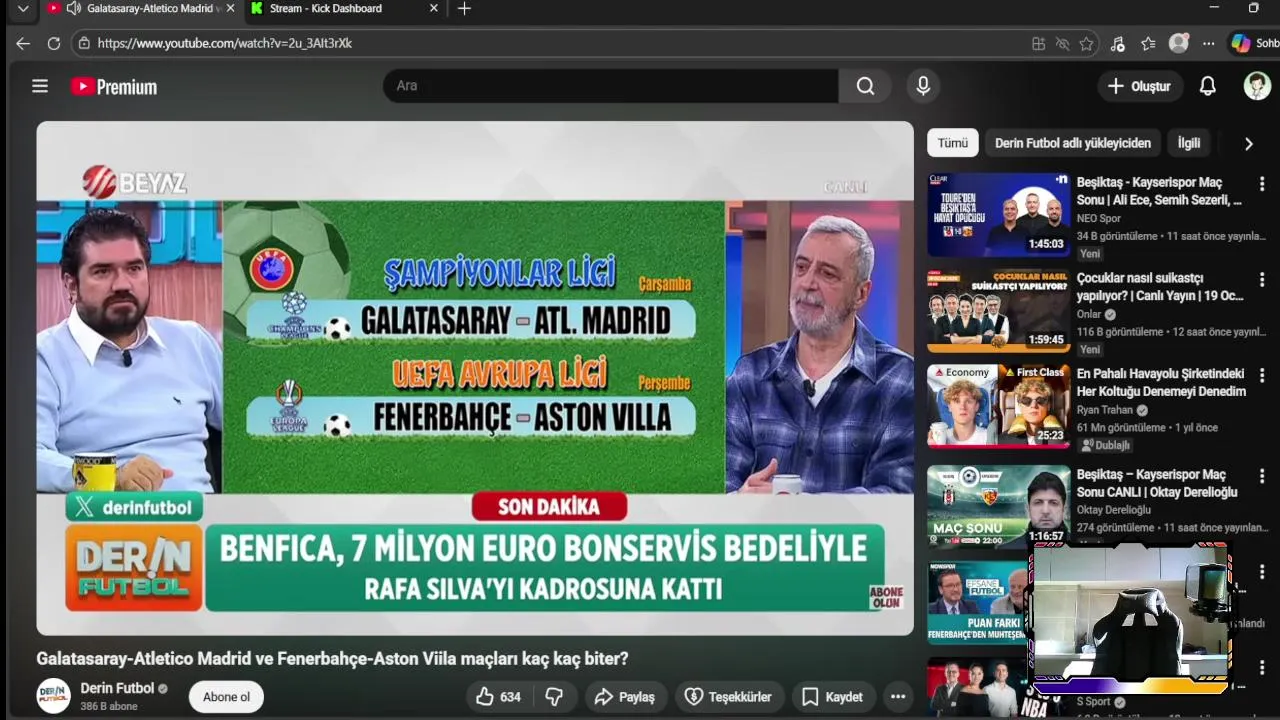
Task: Mute tab via speaker icon
Action: coord(73,8)
